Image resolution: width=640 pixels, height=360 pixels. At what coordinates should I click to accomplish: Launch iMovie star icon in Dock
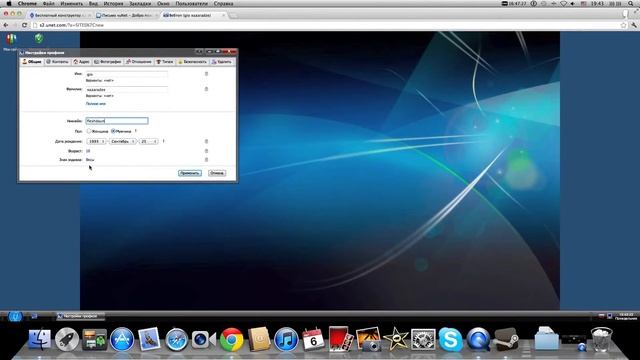click(396, 340)
